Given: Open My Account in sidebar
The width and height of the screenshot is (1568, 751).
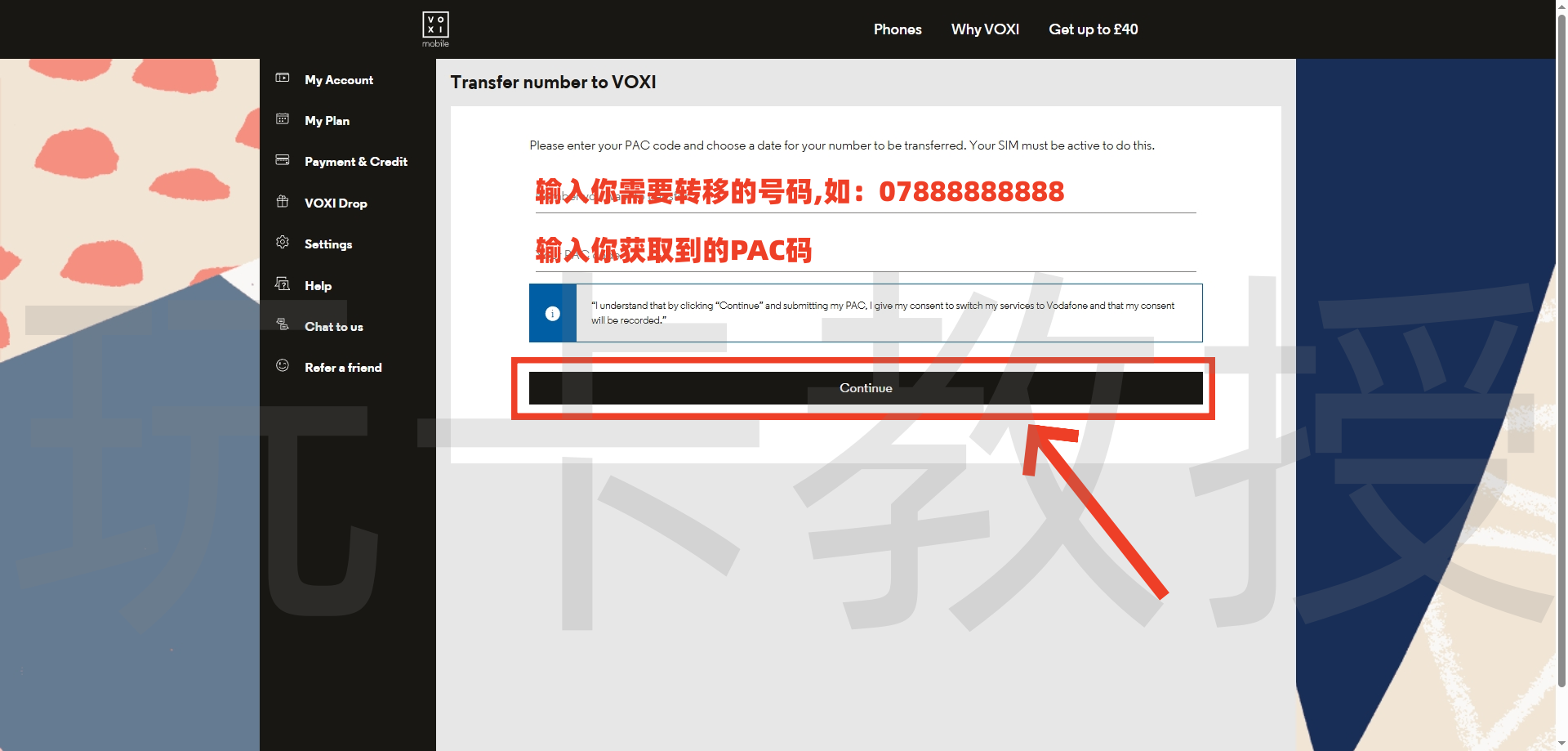Looking at the screenshot, I should 339,80.
